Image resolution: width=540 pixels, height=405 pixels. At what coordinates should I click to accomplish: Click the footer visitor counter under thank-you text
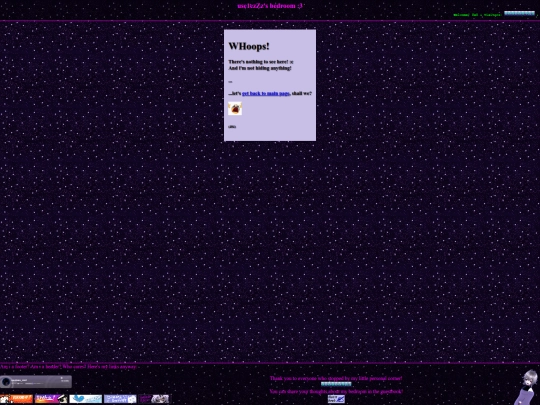point(336,384)
